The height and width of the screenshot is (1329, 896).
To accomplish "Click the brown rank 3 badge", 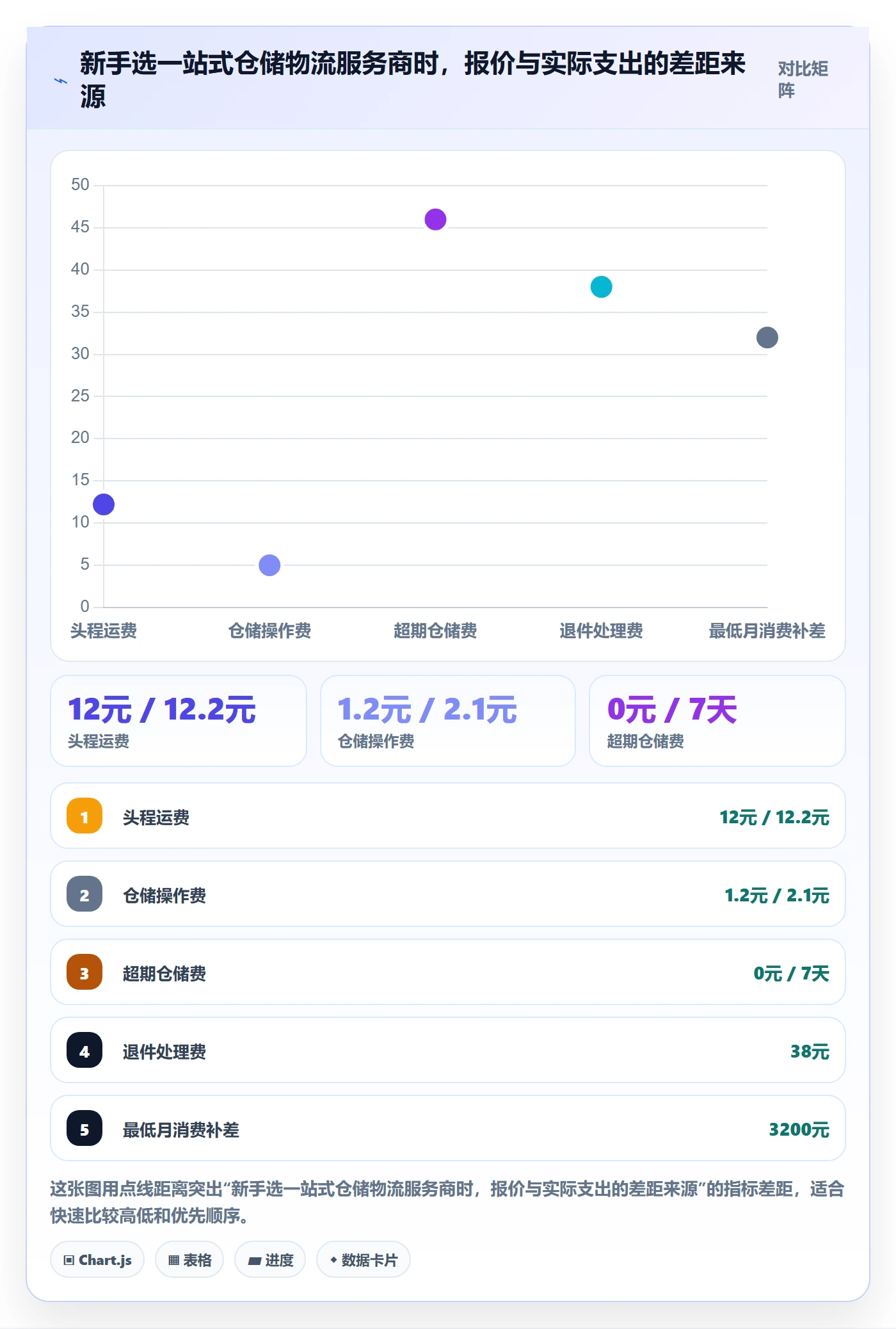I will pos(84,972).
